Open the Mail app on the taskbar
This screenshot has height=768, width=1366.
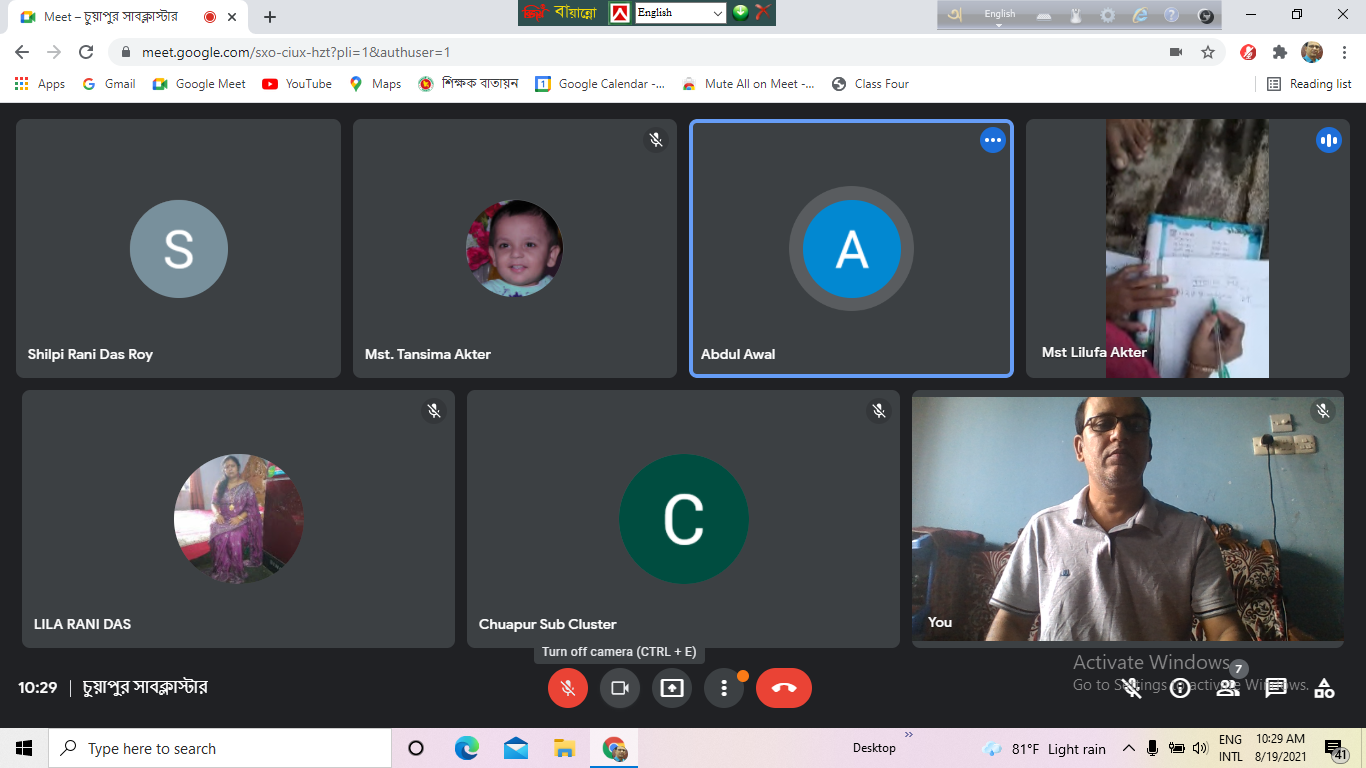[516, 748]
